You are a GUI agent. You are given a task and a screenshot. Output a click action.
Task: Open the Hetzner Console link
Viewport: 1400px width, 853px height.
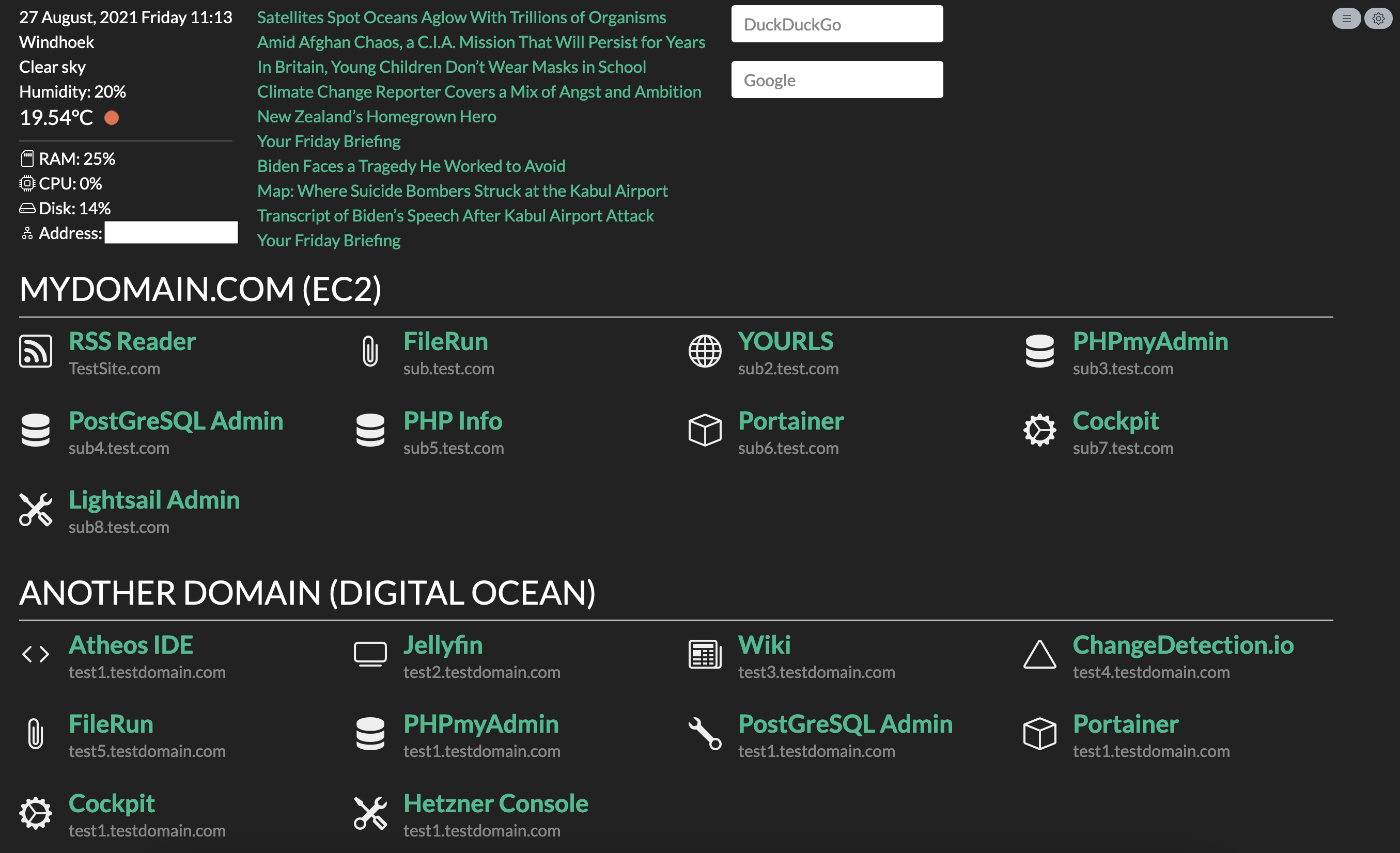pos(496,803)
